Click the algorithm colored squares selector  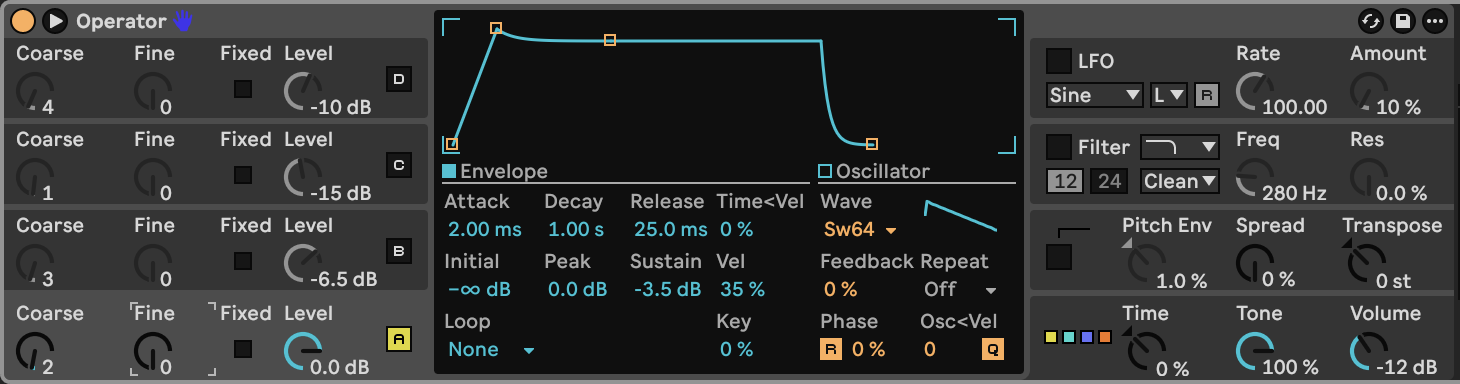(1078, 337)
